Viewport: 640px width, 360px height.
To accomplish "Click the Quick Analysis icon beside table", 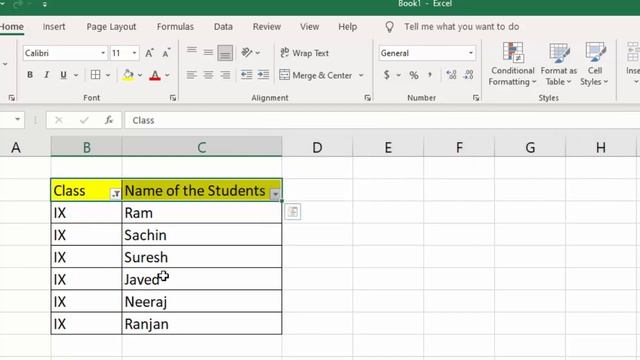I will tap(293, 212).
